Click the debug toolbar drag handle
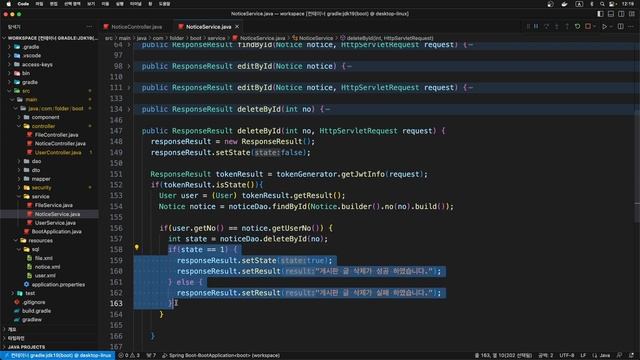 528,27
